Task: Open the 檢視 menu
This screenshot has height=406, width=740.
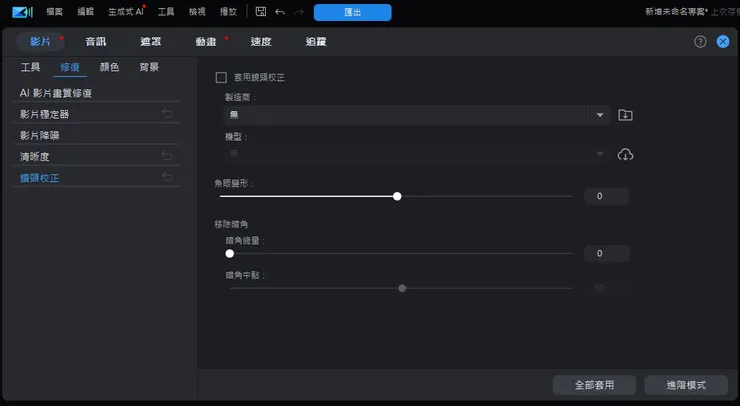Action: pos(197,12)
